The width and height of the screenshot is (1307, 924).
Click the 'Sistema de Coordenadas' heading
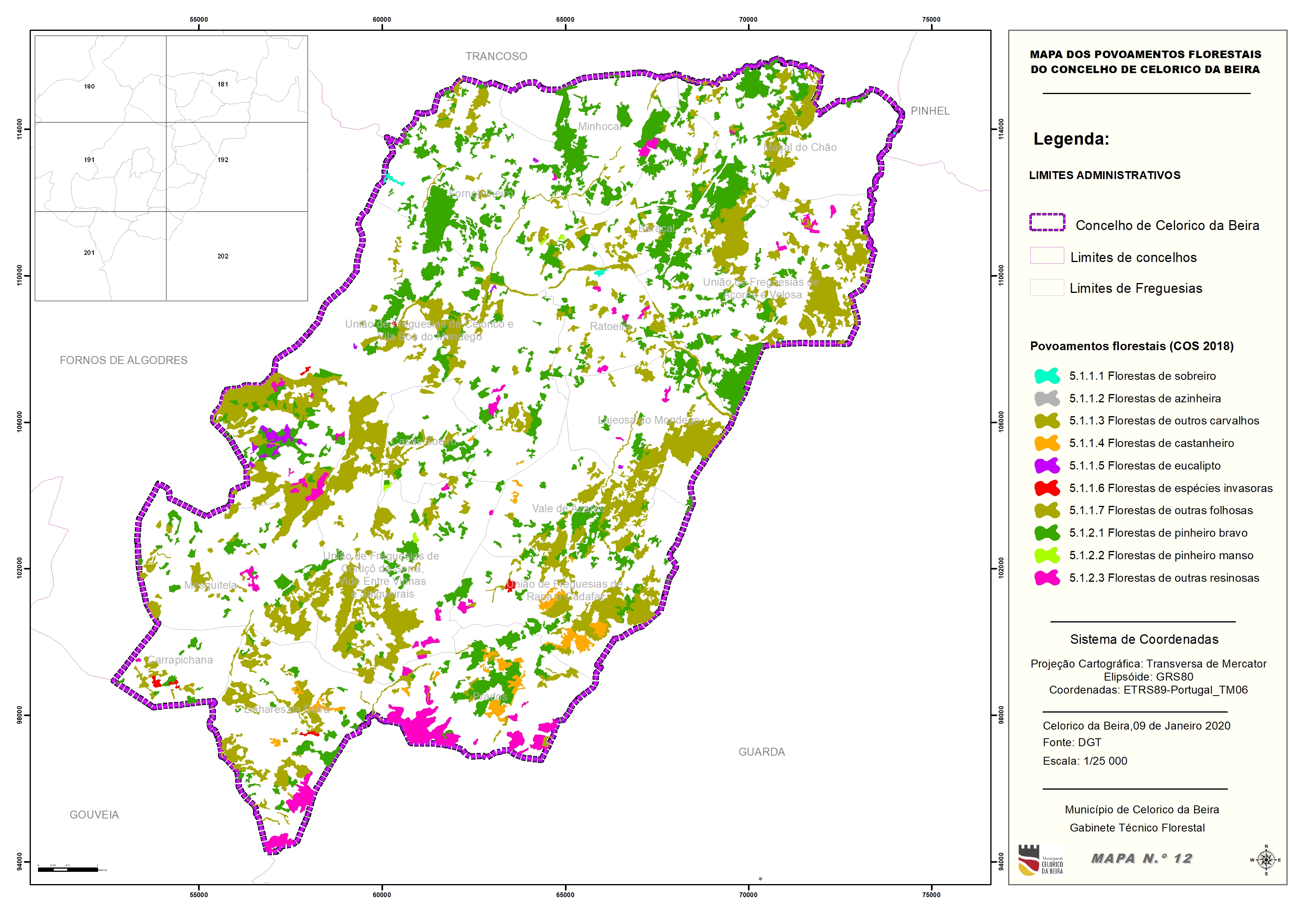(x=1144, y=639)
